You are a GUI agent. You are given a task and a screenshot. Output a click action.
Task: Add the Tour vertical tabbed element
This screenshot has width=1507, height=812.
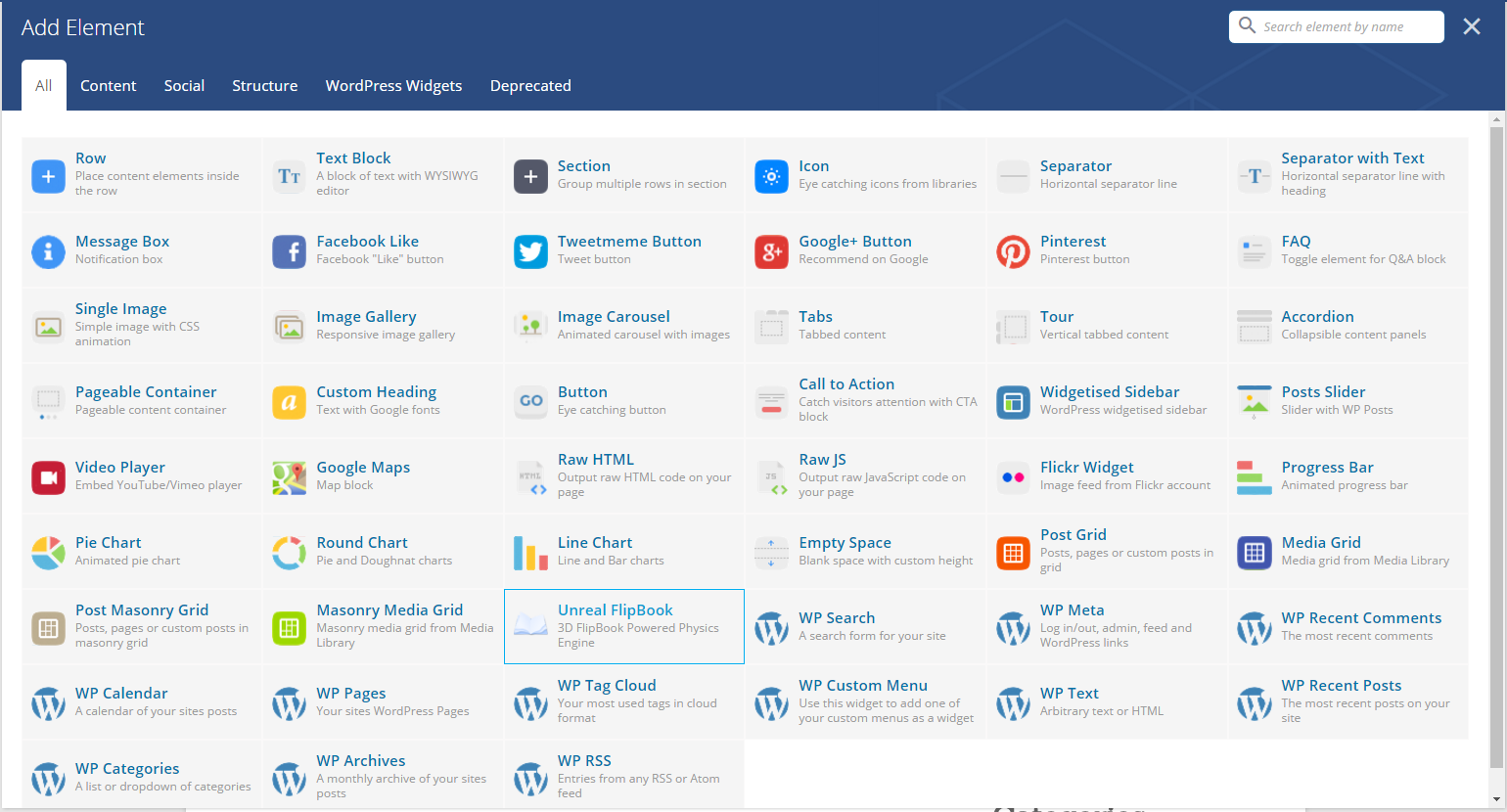pyautogui.click(x=1107, y=325)
